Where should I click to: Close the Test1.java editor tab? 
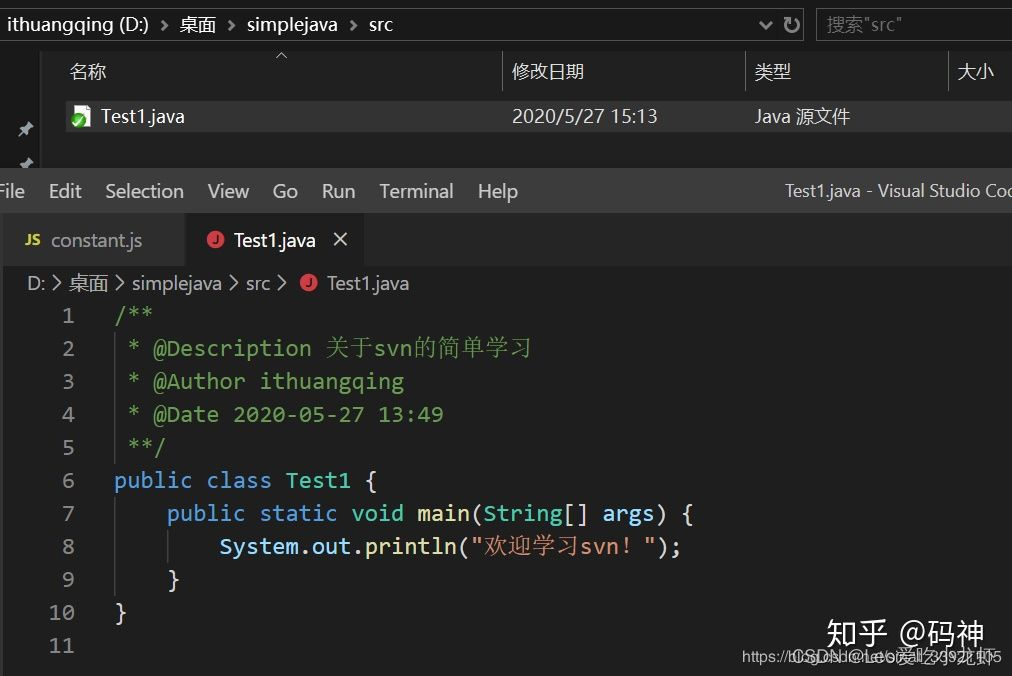tap(340, 240)
